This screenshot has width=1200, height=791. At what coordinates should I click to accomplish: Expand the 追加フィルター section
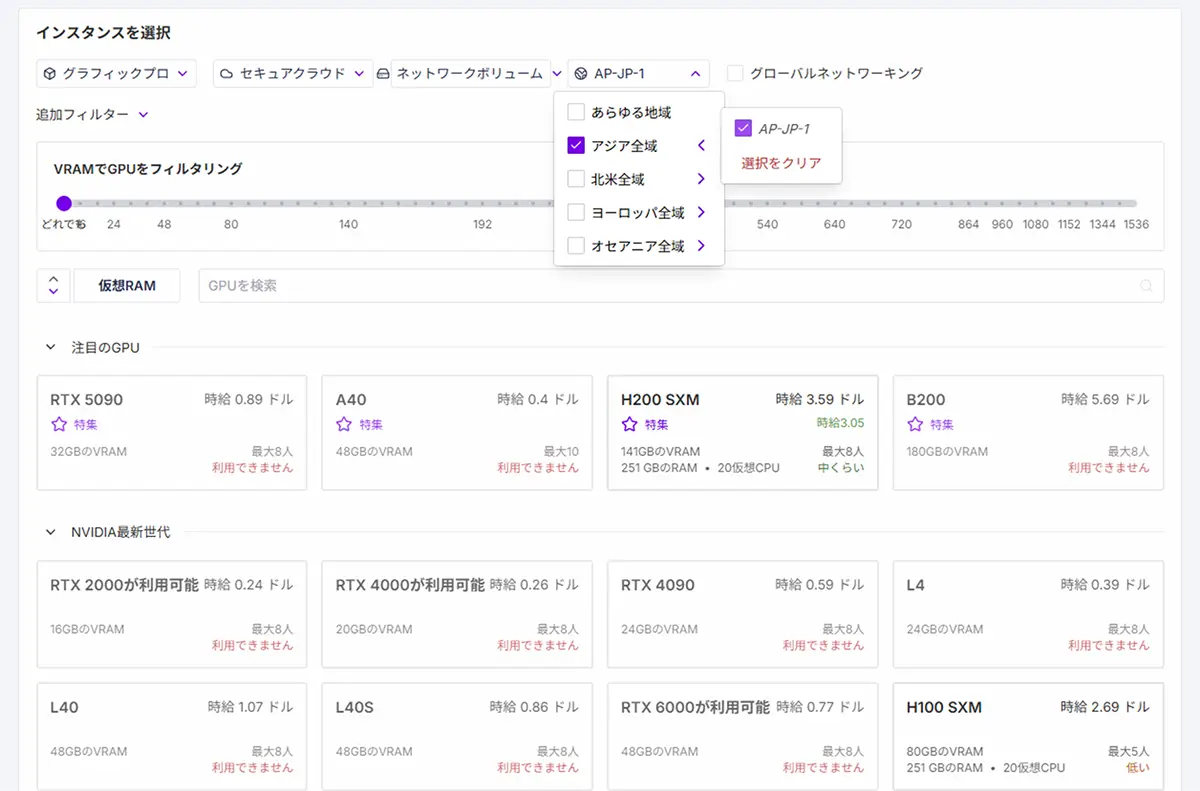tap(92, 115)
